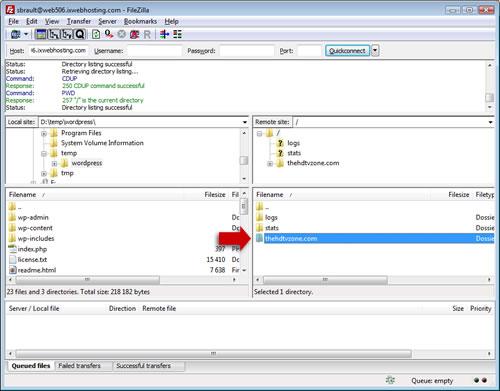Open the Help menu
Image resolution: width=500 pixels, height=391 pixels.
171,21
